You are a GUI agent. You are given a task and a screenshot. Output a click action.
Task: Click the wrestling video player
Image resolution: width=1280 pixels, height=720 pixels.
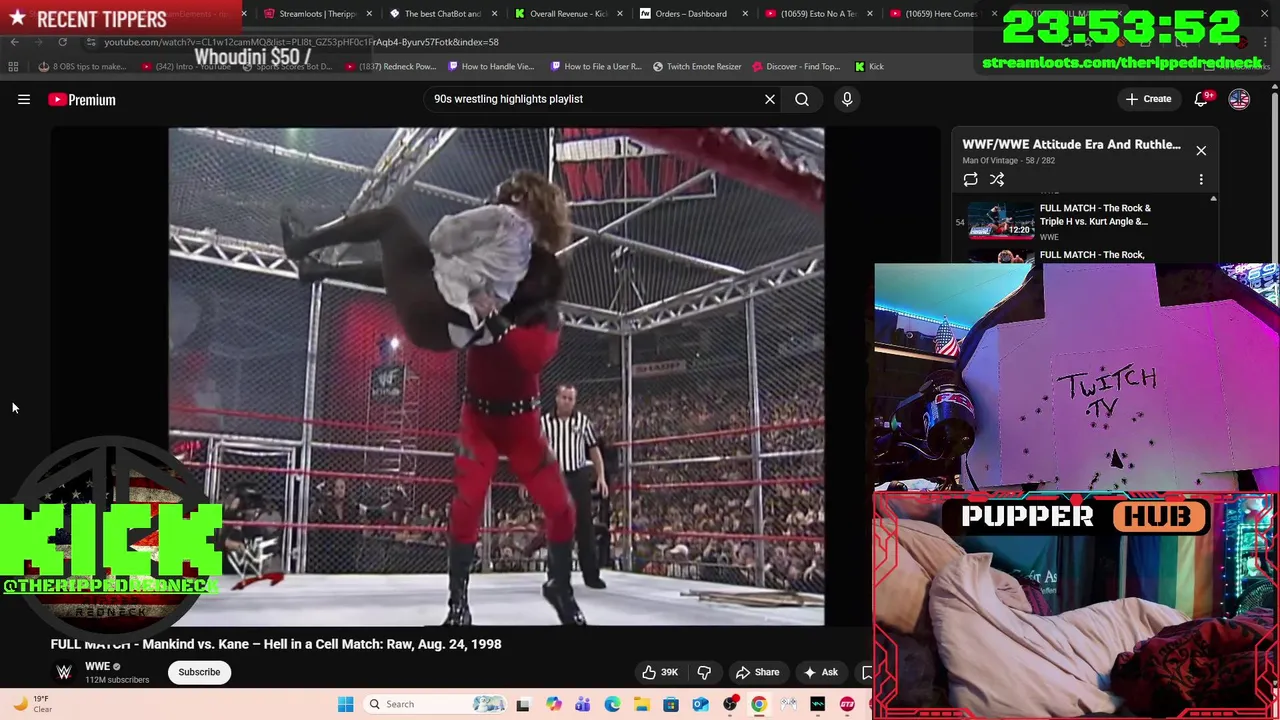coord(496,376)
